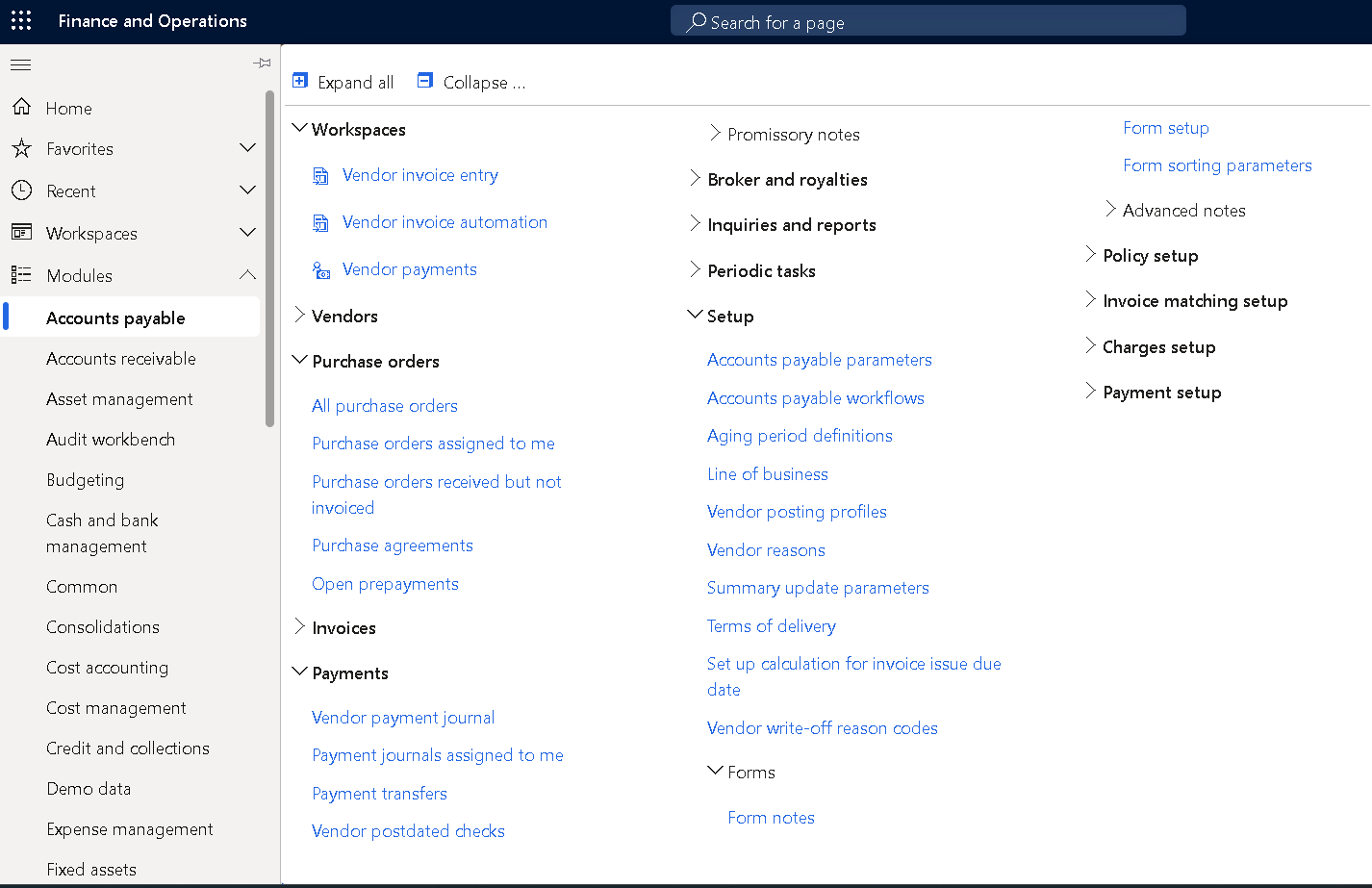The width and height of the screenshot is (1372, 888).
Task: Open Budgeting module
Action: (x=85, y=479)
